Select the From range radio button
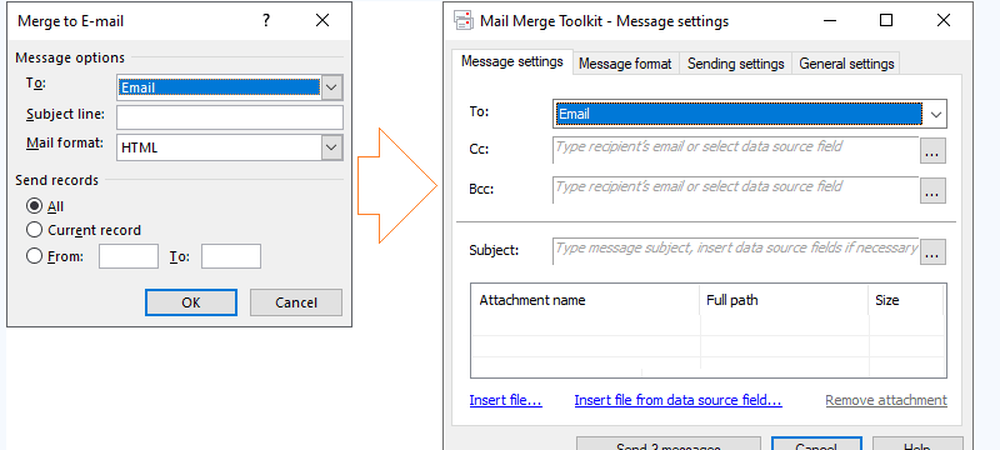1000x450 pixels. click(x=34, y=256)
